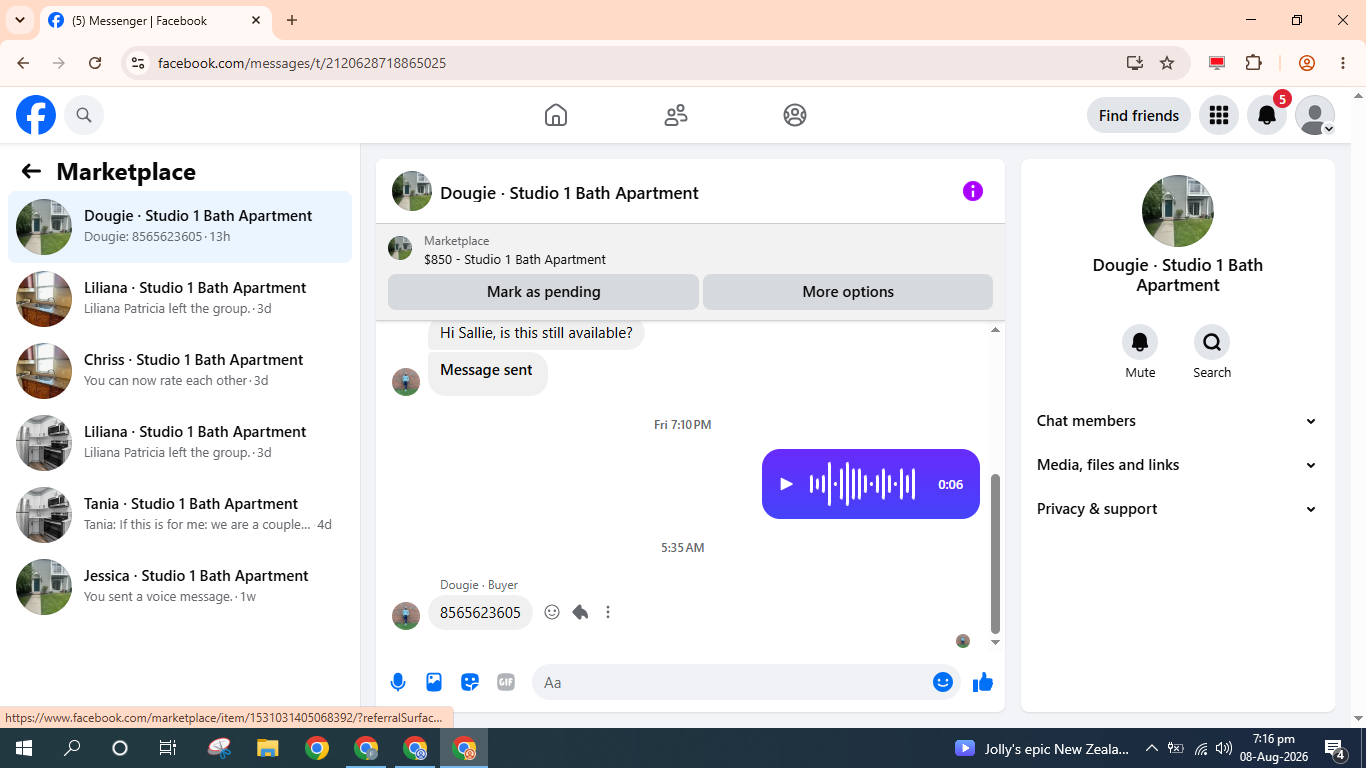Open the Friends icon in top navigation
This screenshot has width=1366, height=768.
[676, 115]
